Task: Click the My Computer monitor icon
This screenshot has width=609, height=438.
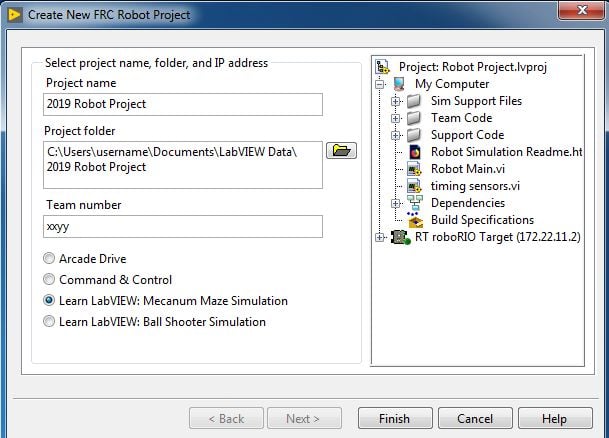Action: (399, 84)
